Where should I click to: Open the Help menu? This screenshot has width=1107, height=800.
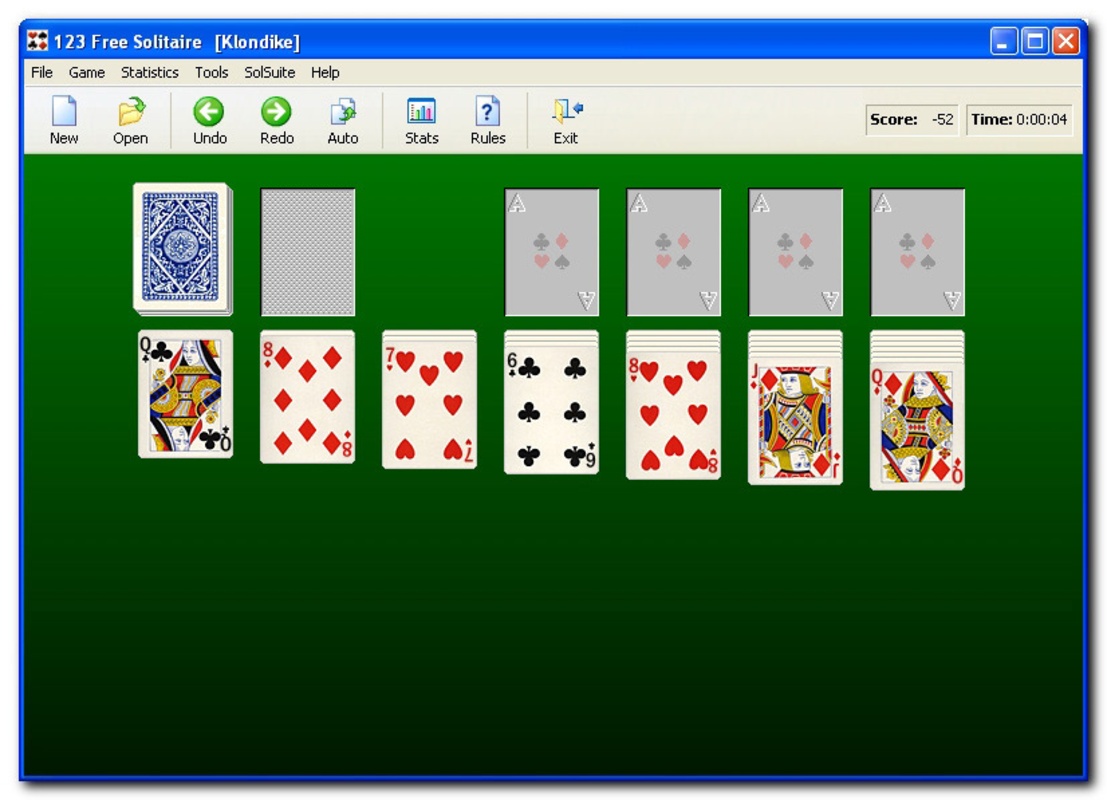click(325, 72)
